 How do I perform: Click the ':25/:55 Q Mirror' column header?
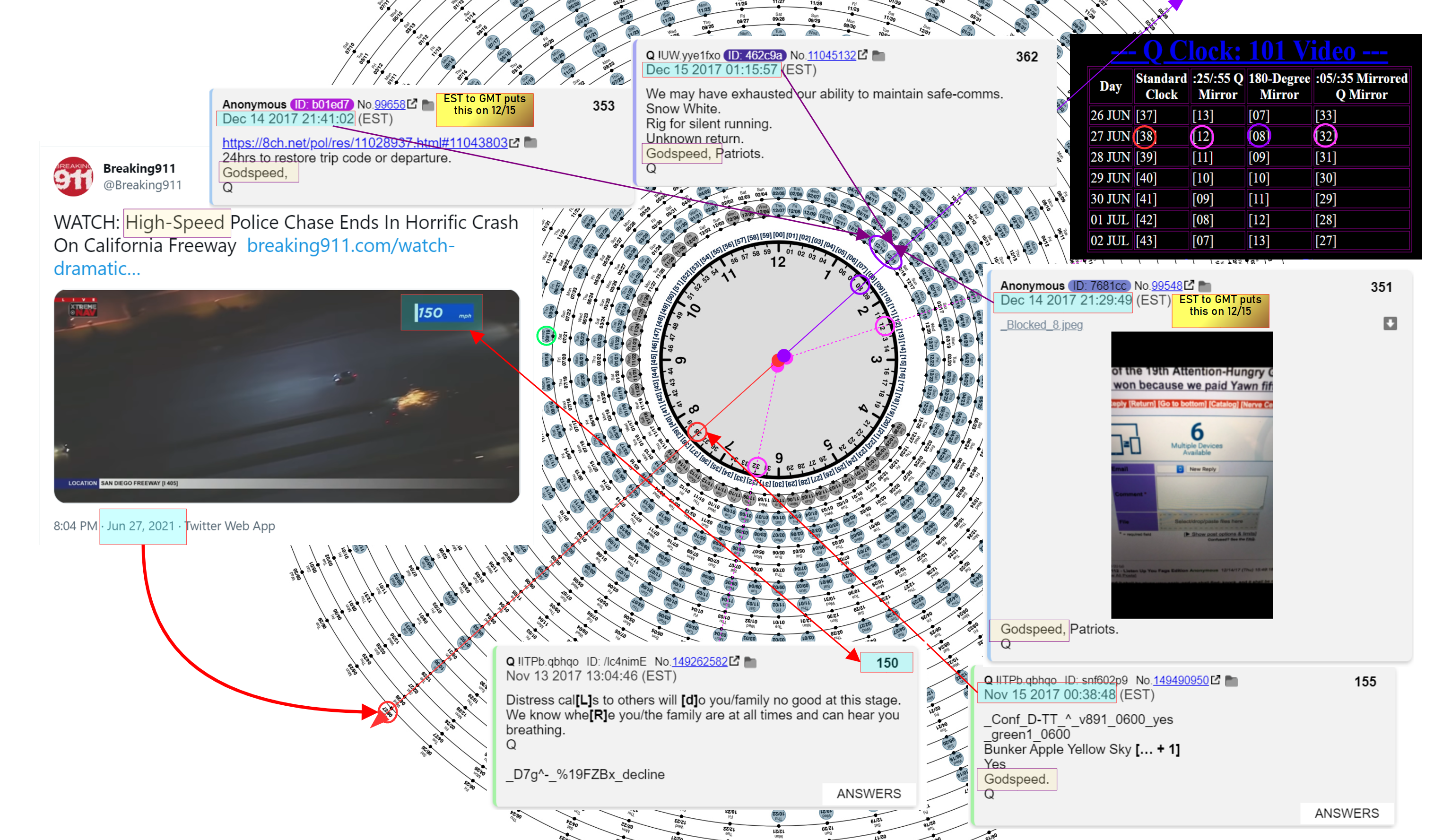(1218, 87)
